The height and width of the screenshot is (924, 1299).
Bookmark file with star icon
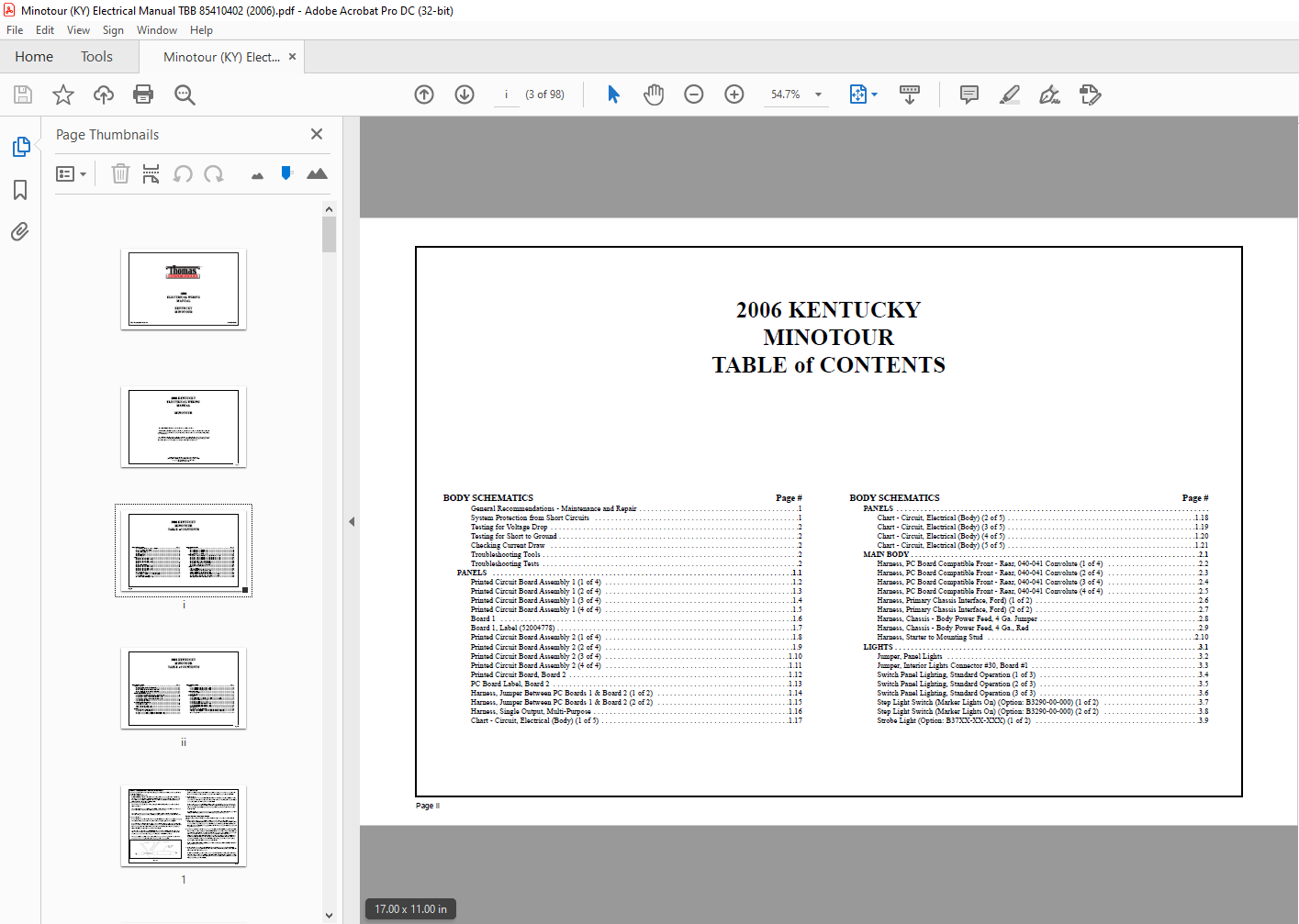(x=63, y=95)
